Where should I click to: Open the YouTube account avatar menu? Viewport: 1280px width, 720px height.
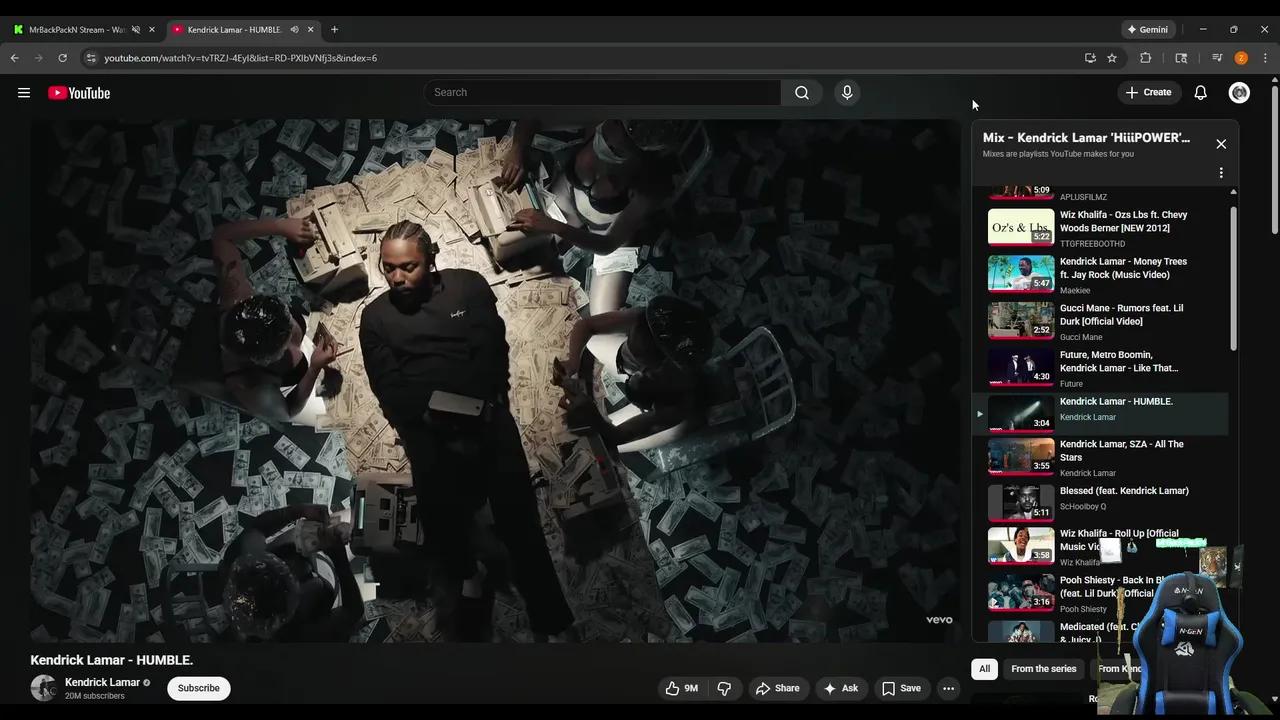pos(1239,92)
